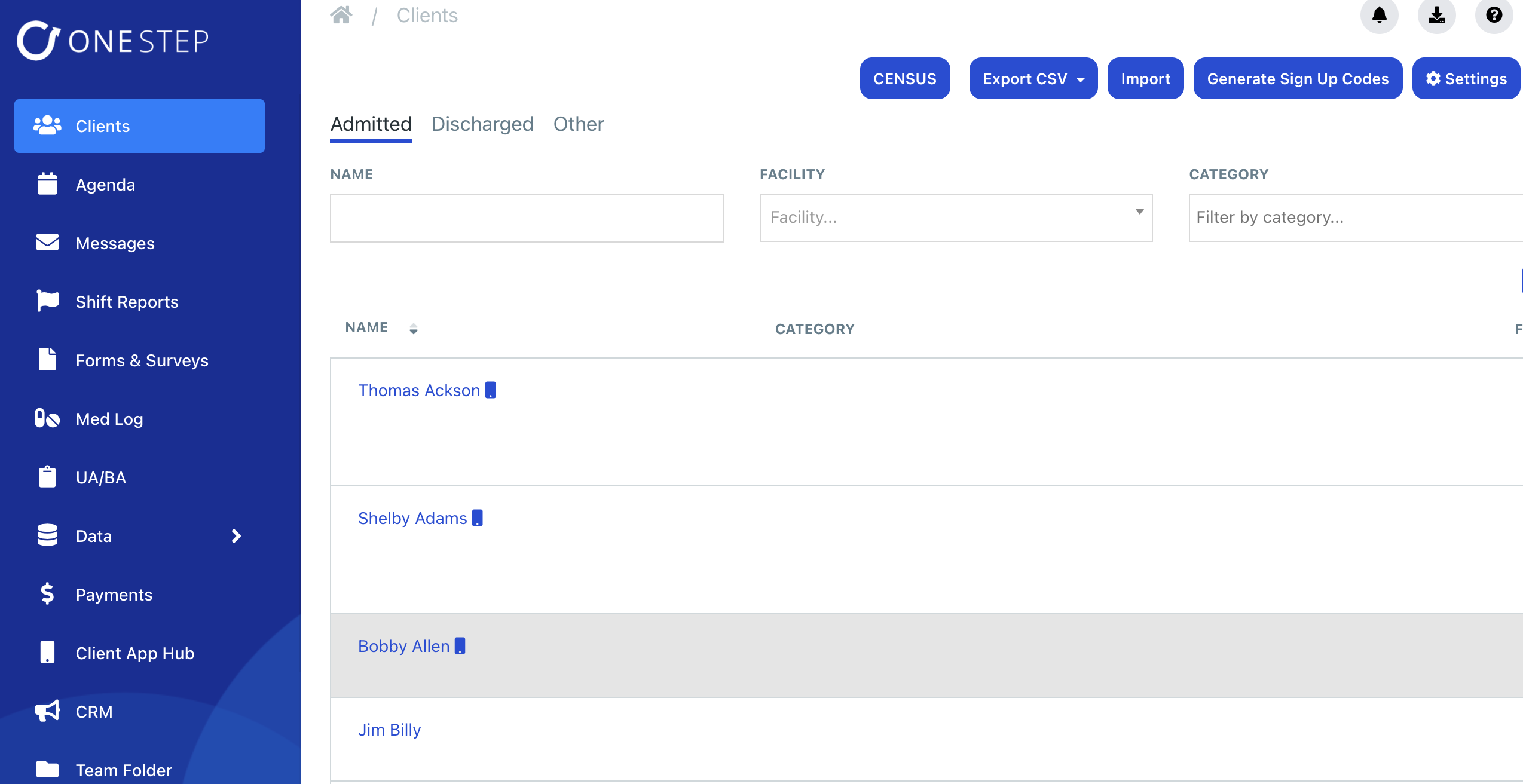This screenshot has width=1523, height=784.
Task: Open CRM with the megaphone icon
Action: tap(94, 712)
